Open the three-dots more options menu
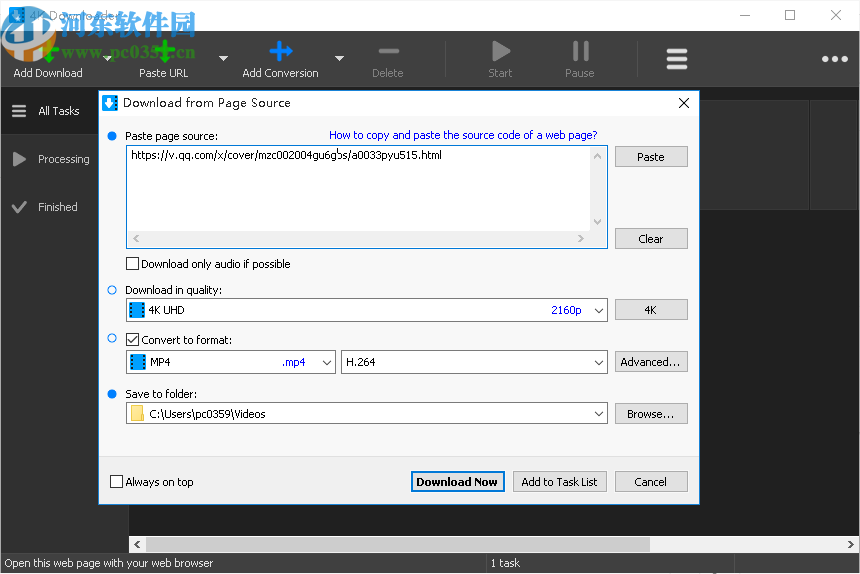 [834, 59]
